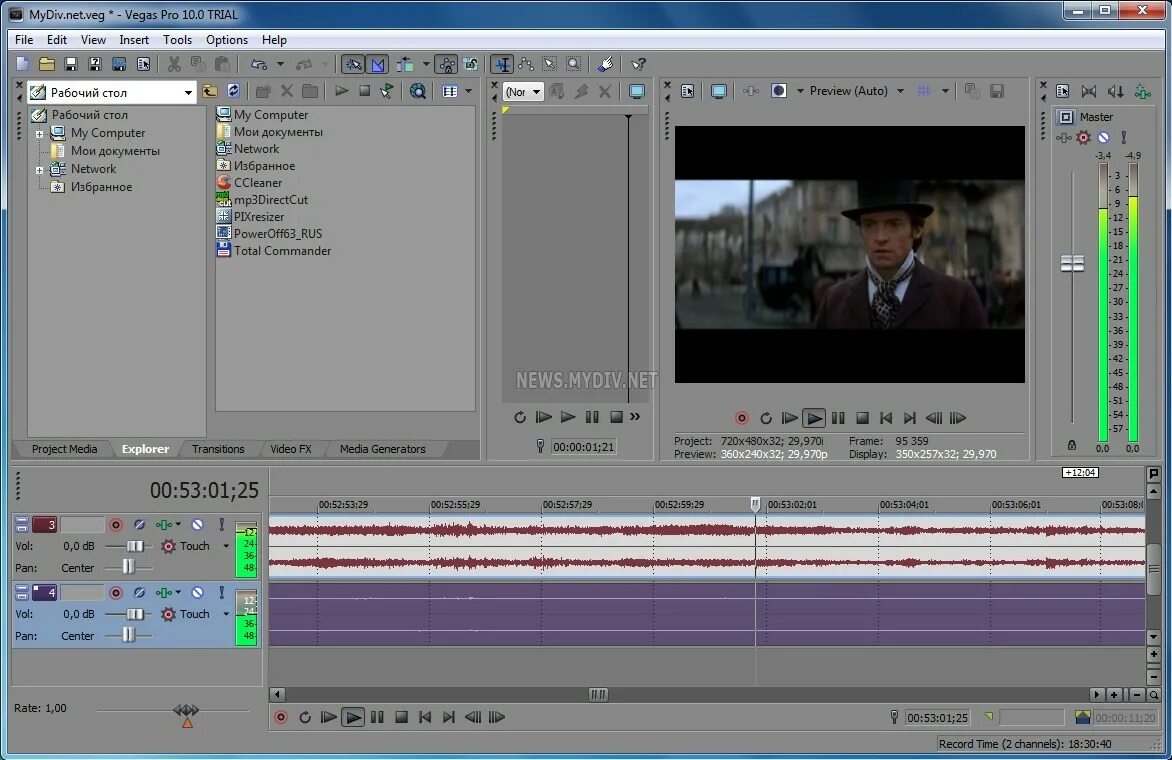The width and height of the screenshot is (1172, 760).
Task: Switch to the Project Media tab
Action: [x=64, y=449]
